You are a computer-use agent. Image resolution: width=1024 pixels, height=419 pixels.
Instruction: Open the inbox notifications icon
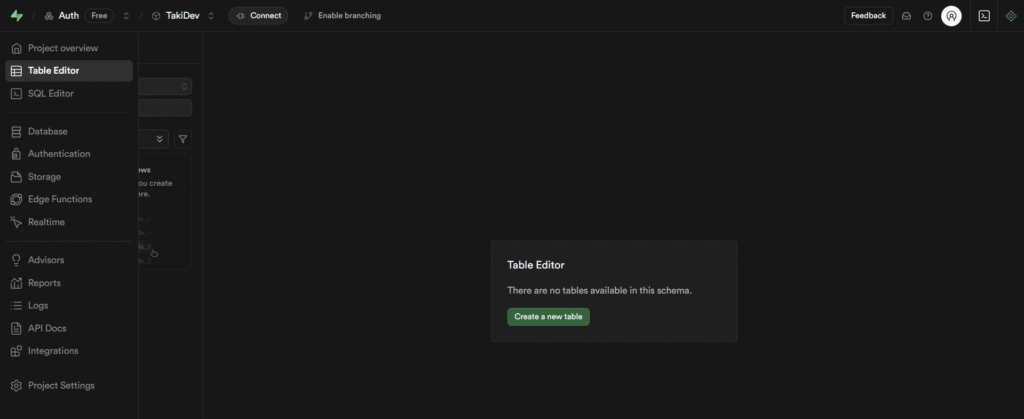(906, 16)
